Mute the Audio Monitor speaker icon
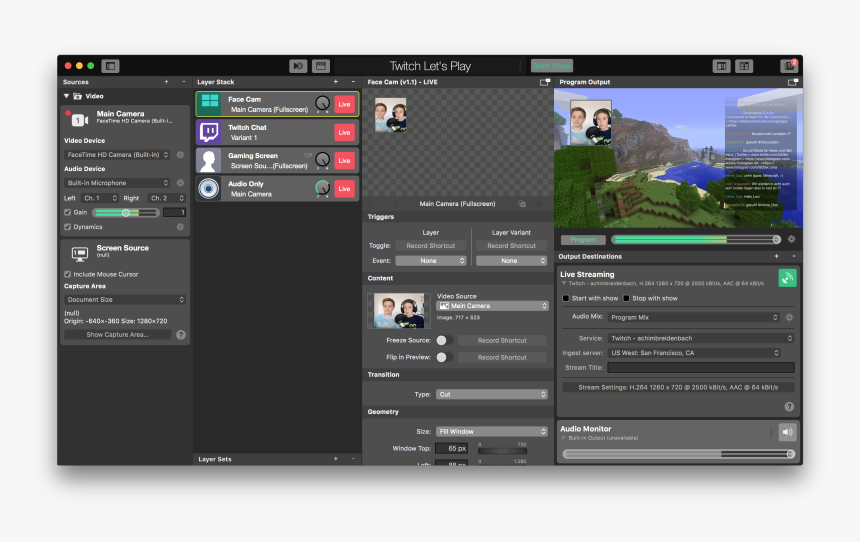Viewport: 860px width, 542px height. pos(787,432)
